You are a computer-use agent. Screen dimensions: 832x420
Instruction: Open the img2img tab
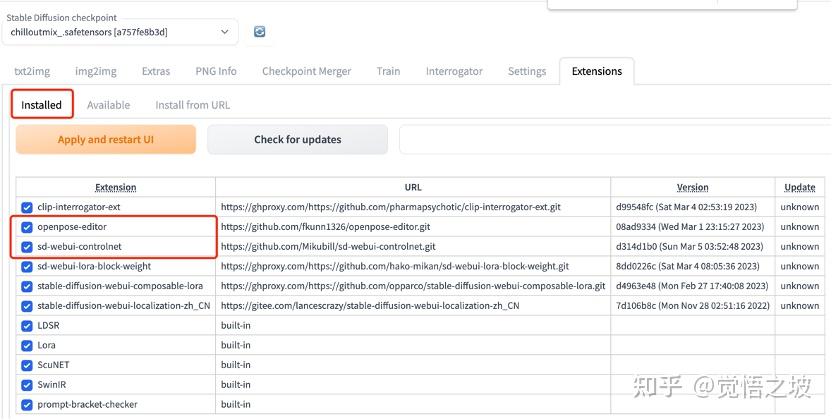pyautogui.click(x=96, y=71)
